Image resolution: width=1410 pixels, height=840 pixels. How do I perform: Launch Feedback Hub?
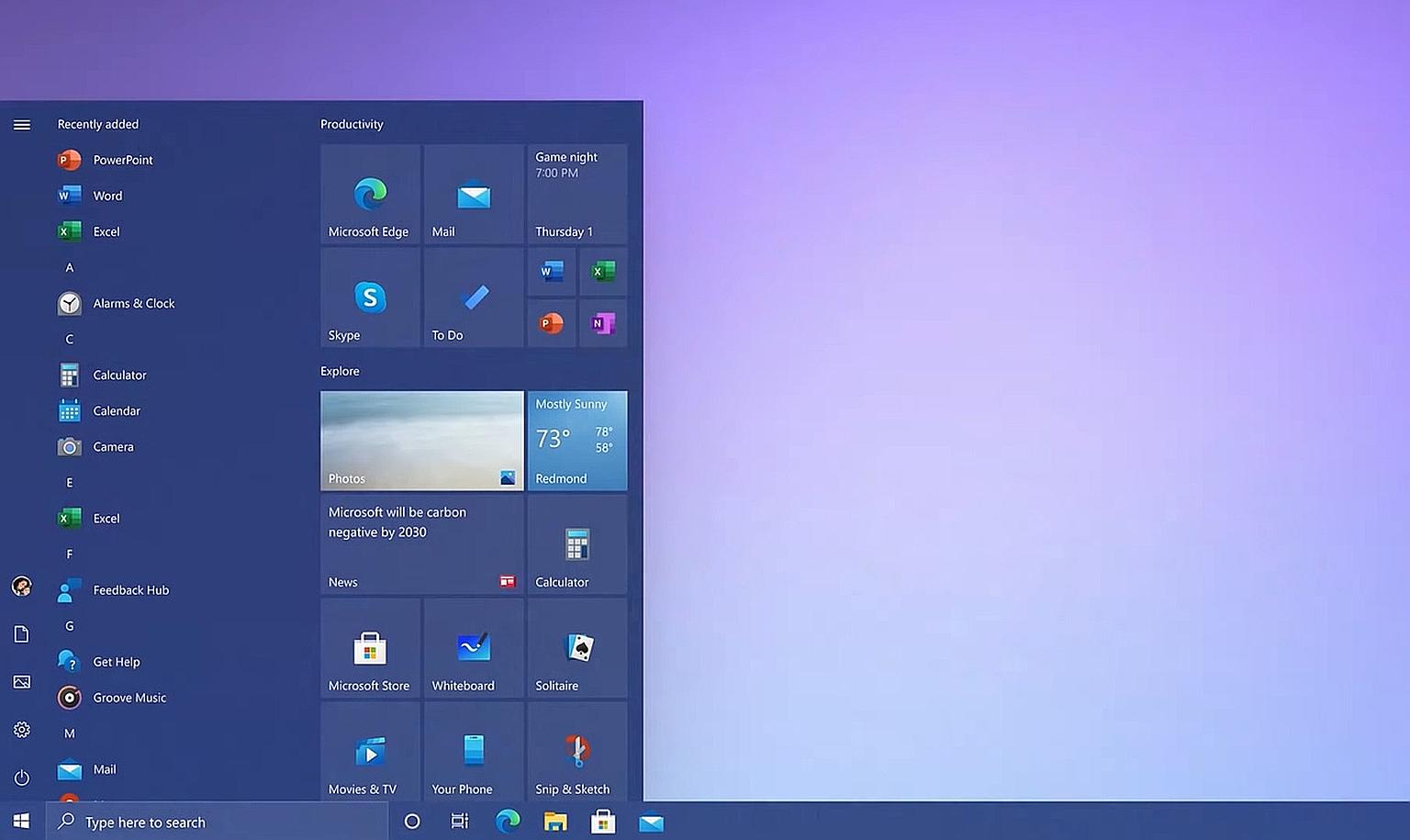click(130, 590)
